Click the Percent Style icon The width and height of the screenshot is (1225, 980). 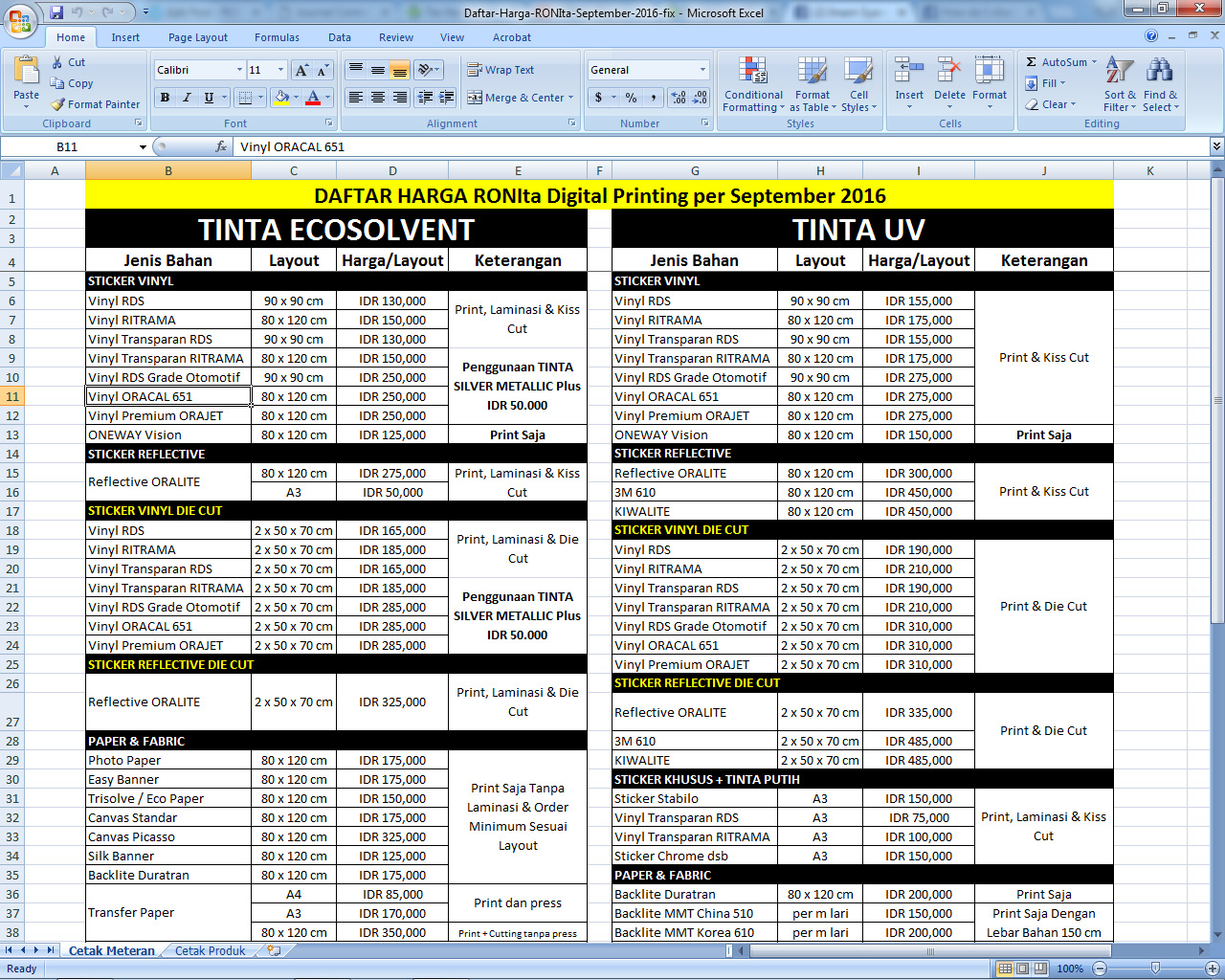(631, 98)
